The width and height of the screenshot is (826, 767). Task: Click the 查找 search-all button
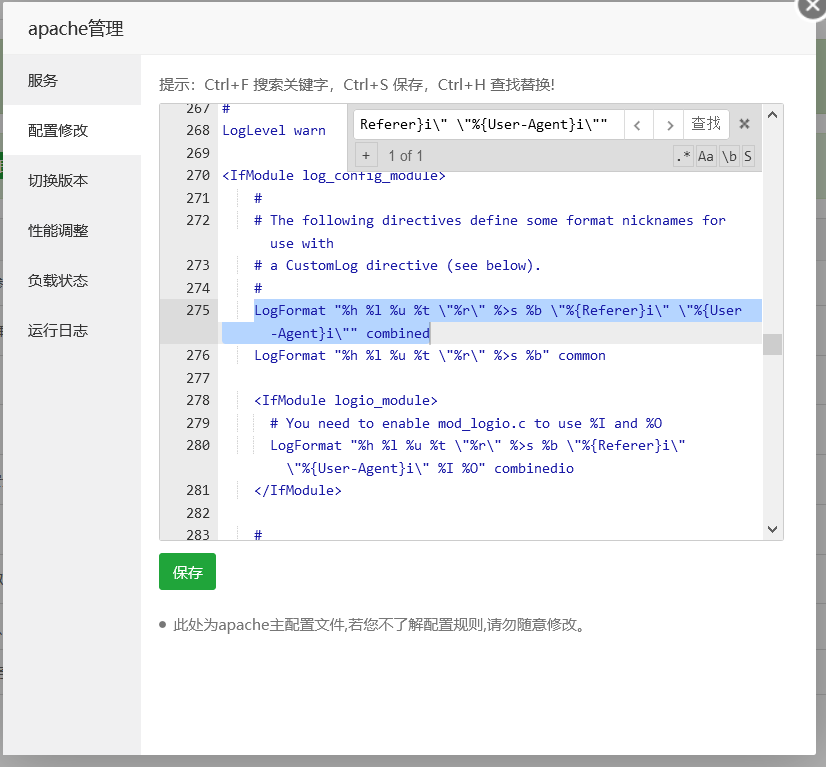(706, 124)
